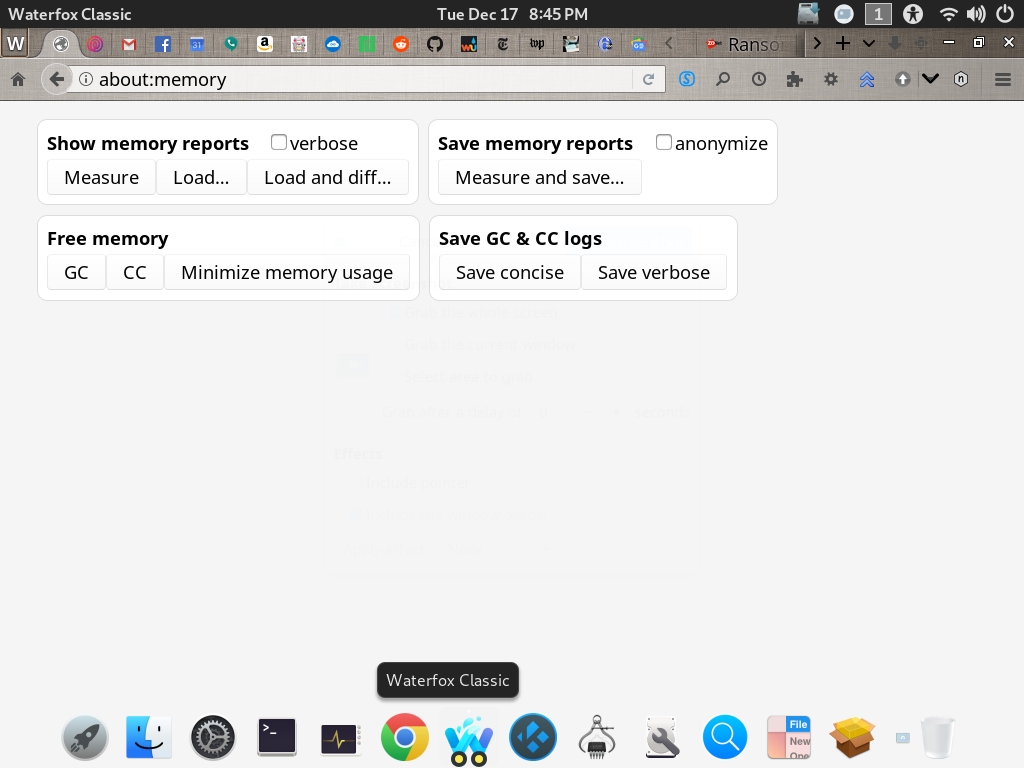Enable the verbose checkbox

[x=278, y=142]
